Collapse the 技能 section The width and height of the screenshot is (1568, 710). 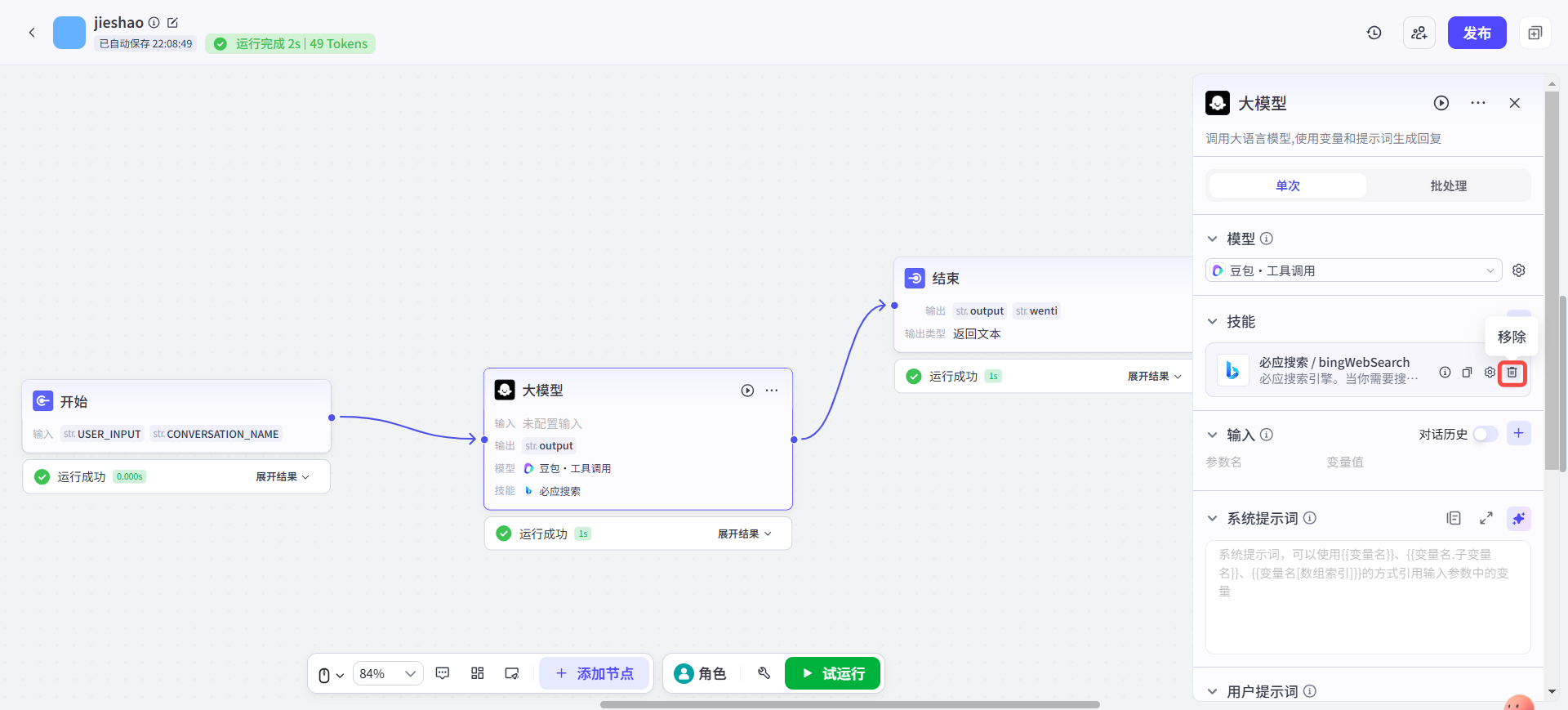[x=1213, y=321]
